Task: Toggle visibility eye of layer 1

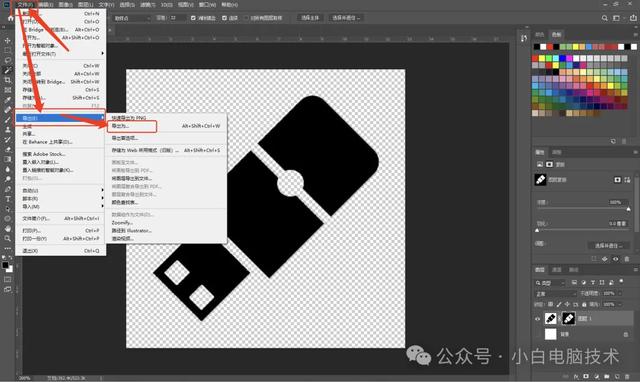Action: click(538, 319)
